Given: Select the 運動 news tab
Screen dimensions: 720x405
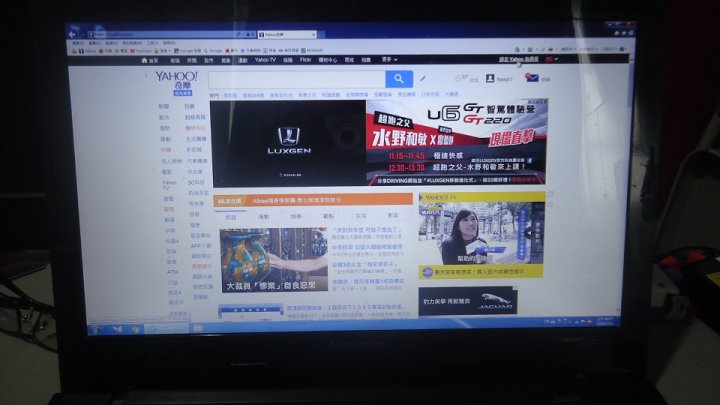Looking at the screenshot, I should pyautogui.click(x=264, y=216).
